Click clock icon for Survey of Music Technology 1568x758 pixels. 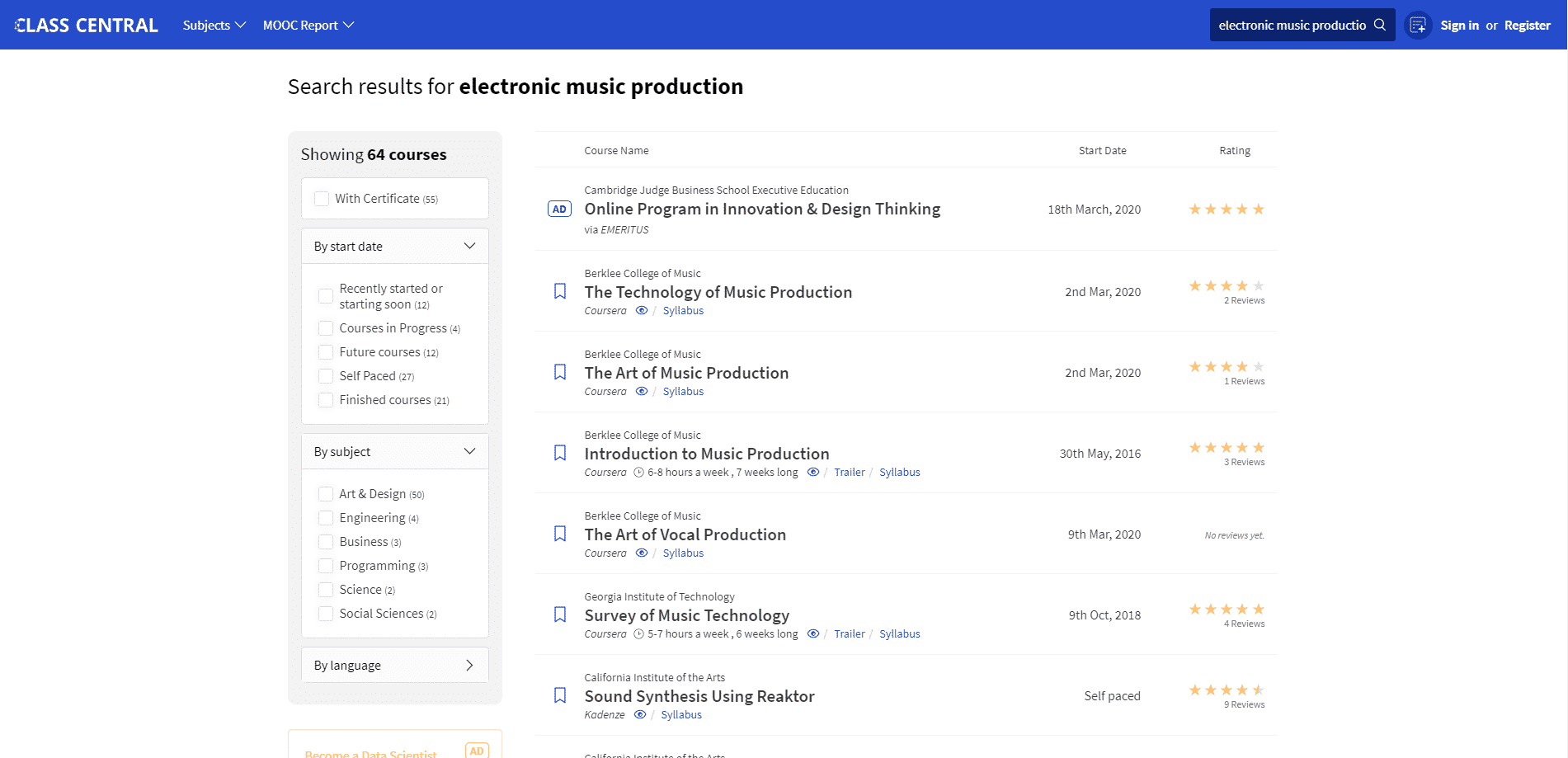click(638, 634)
